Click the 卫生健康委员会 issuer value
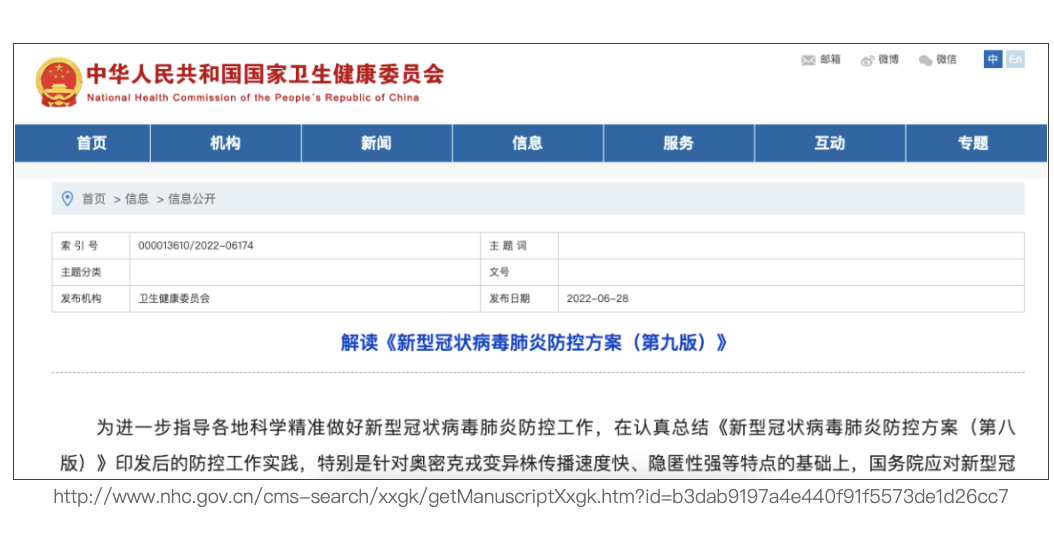The width and height of the screenshot is (1054, 560). click(x=174, y=298)
